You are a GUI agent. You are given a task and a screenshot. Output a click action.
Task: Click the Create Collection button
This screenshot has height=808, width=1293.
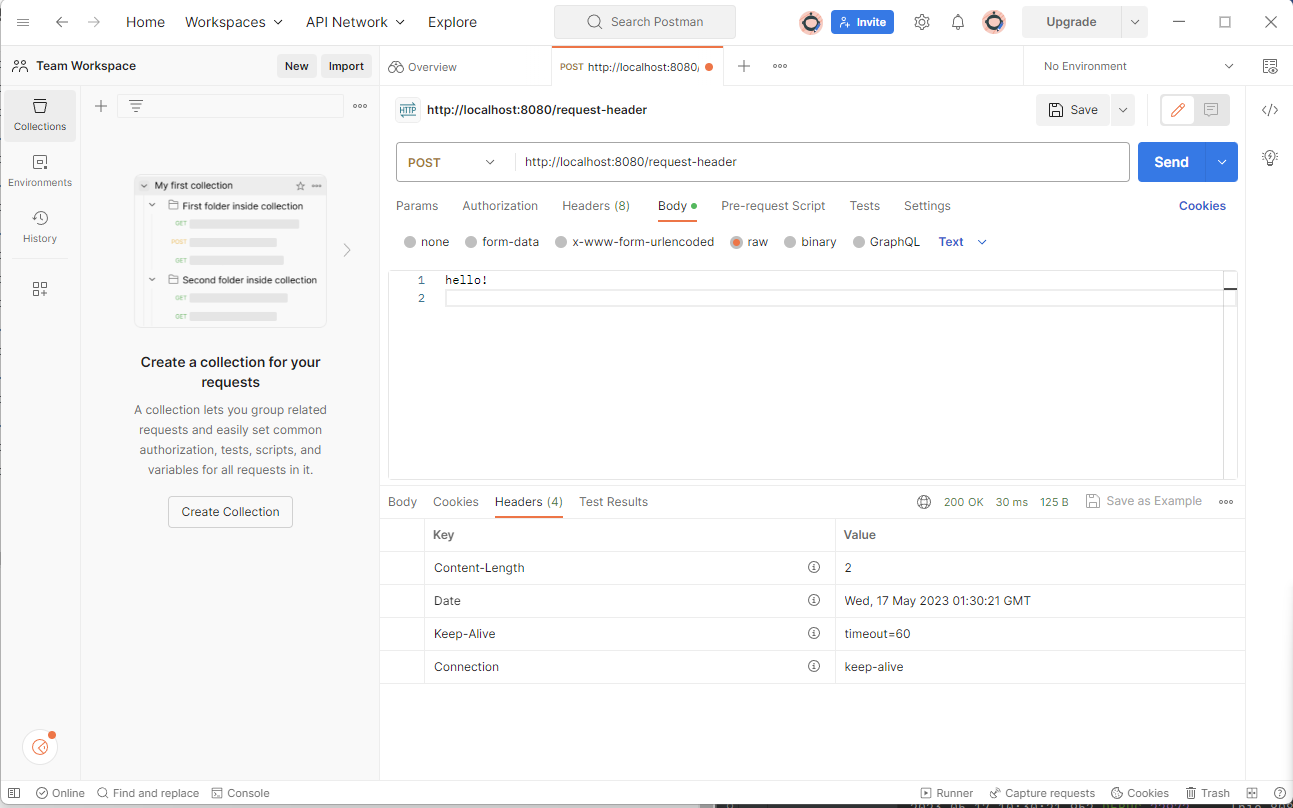pos(230,512)
